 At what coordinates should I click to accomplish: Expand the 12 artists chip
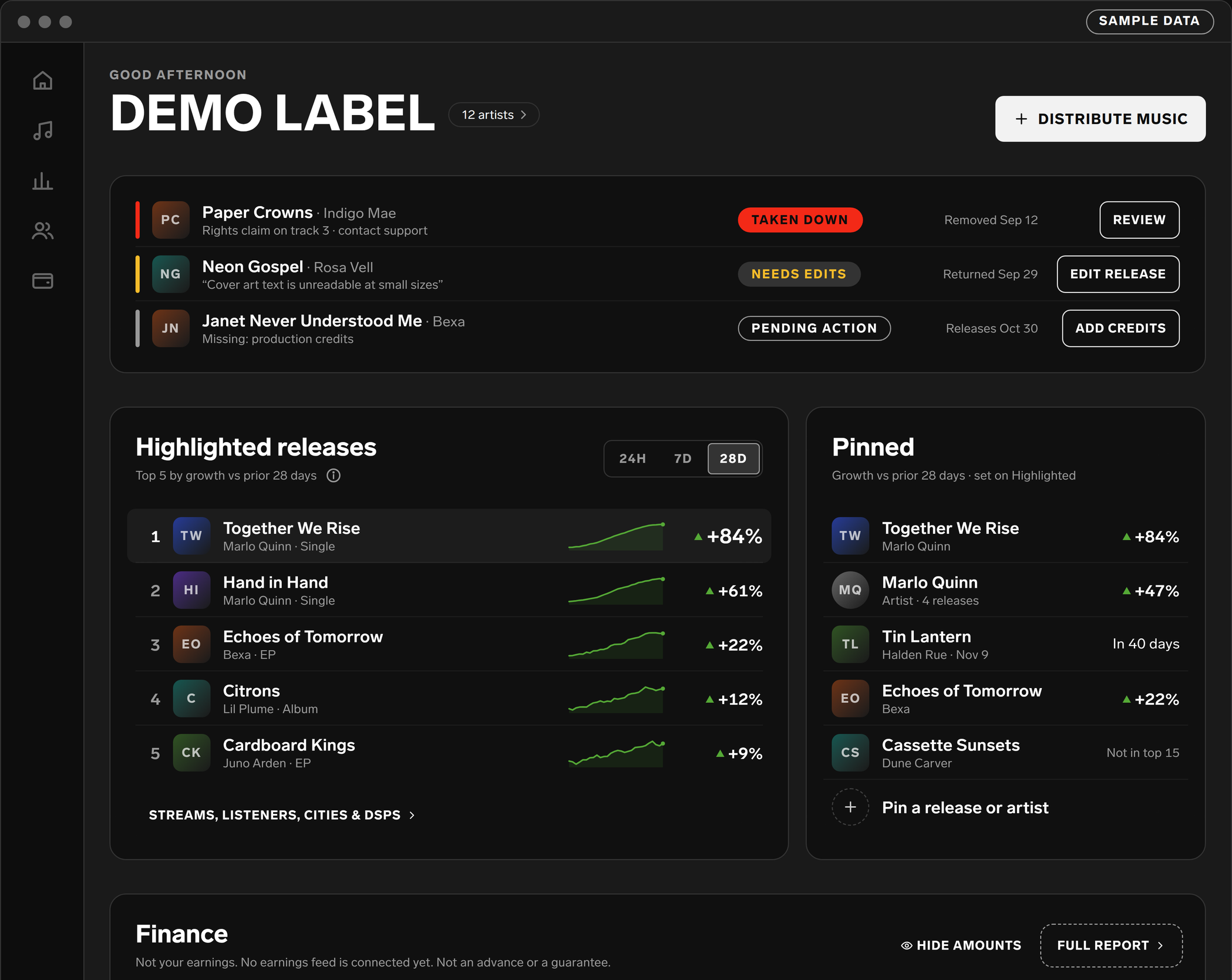click(494, 115)
